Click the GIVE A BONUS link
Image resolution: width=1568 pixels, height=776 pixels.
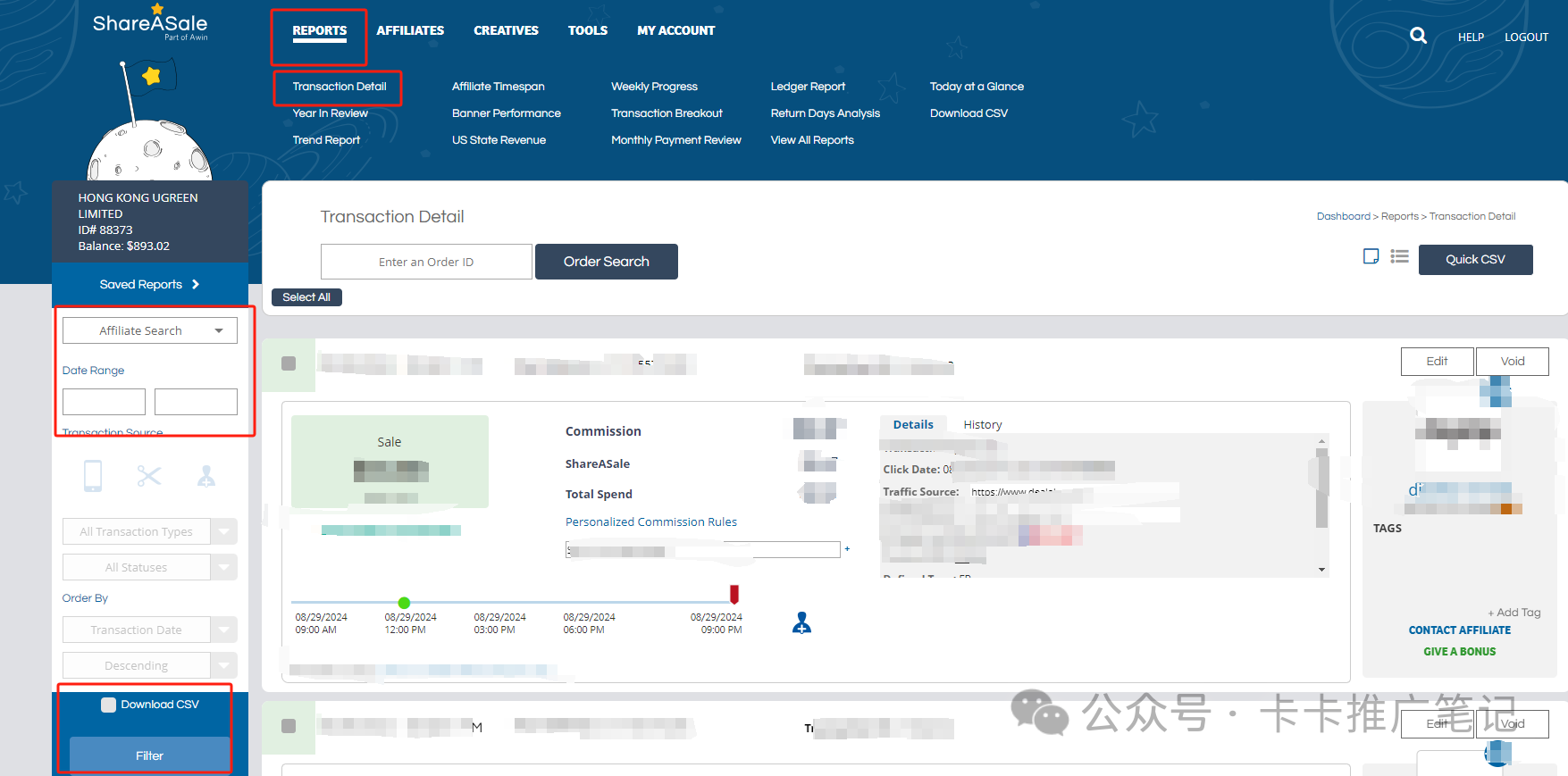click(1460, 652)
